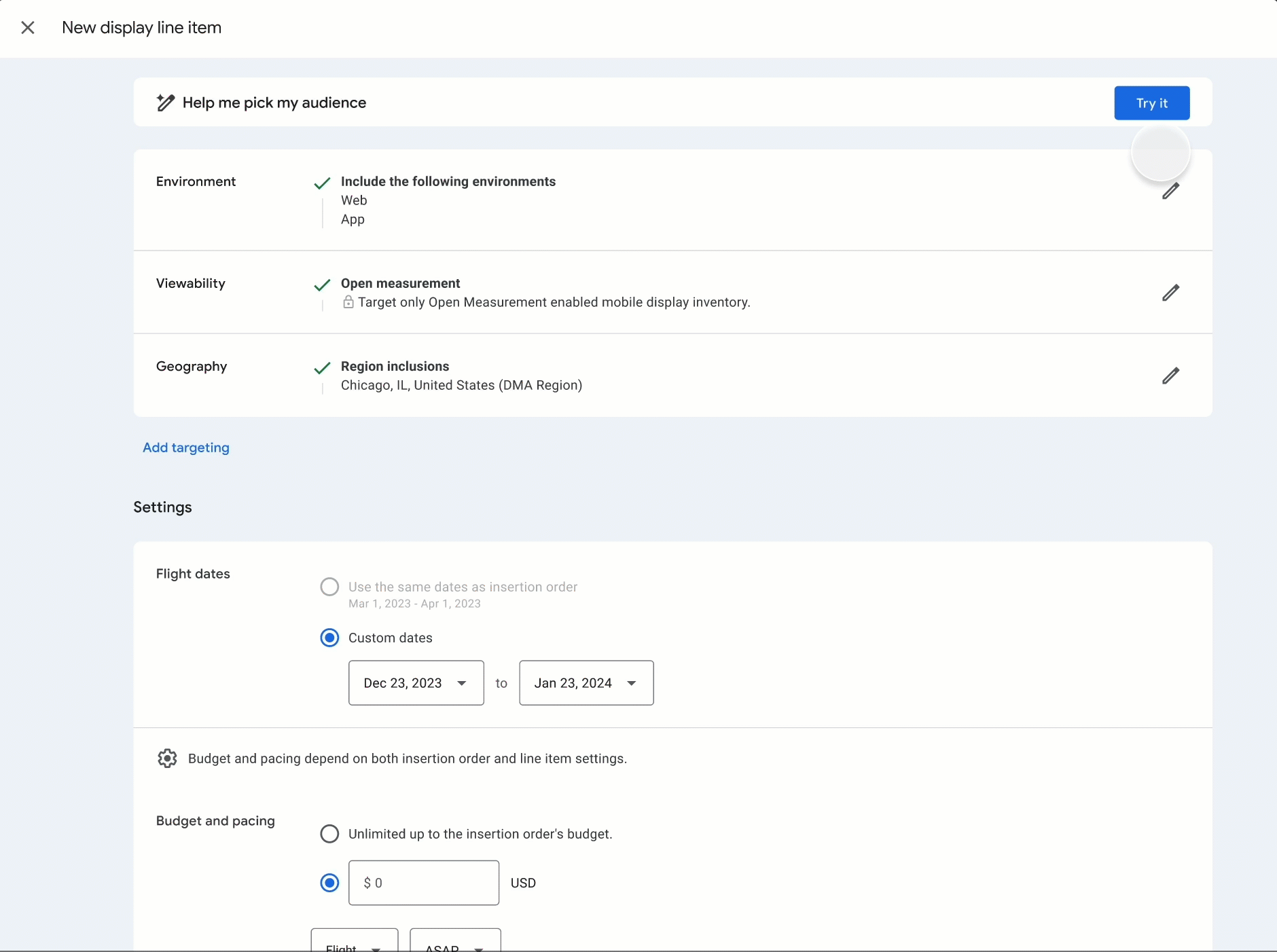1277x952 pixels.
Task: Click the checkmark beside Region inclusions
Action: pos(322,367)
